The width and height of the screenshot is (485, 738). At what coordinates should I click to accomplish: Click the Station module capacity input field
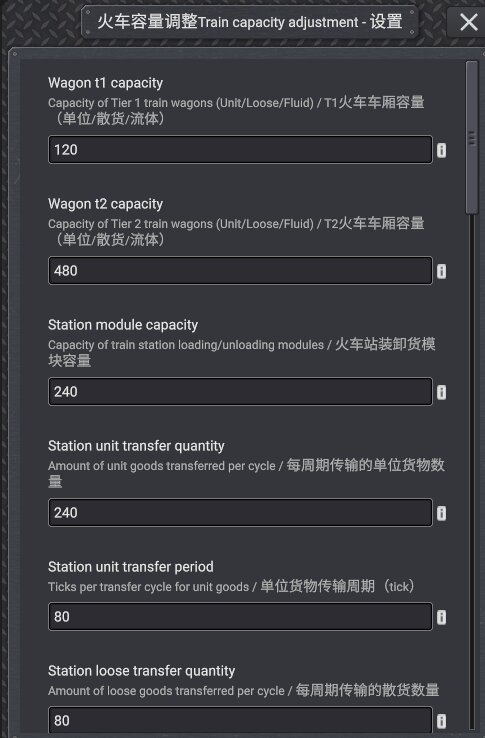click(240, 392)
